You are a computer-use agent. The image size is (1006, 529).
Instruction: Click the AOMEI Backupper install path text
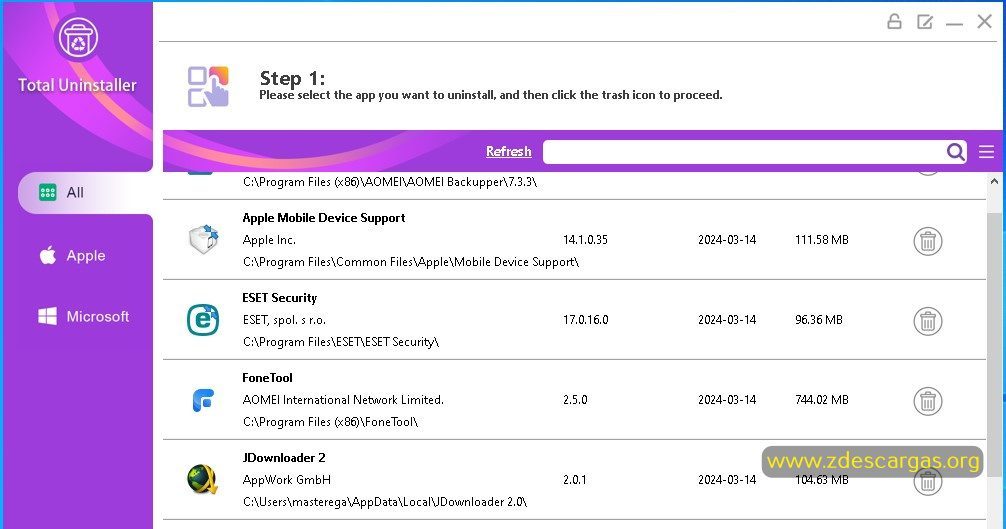tap(390, 182)
